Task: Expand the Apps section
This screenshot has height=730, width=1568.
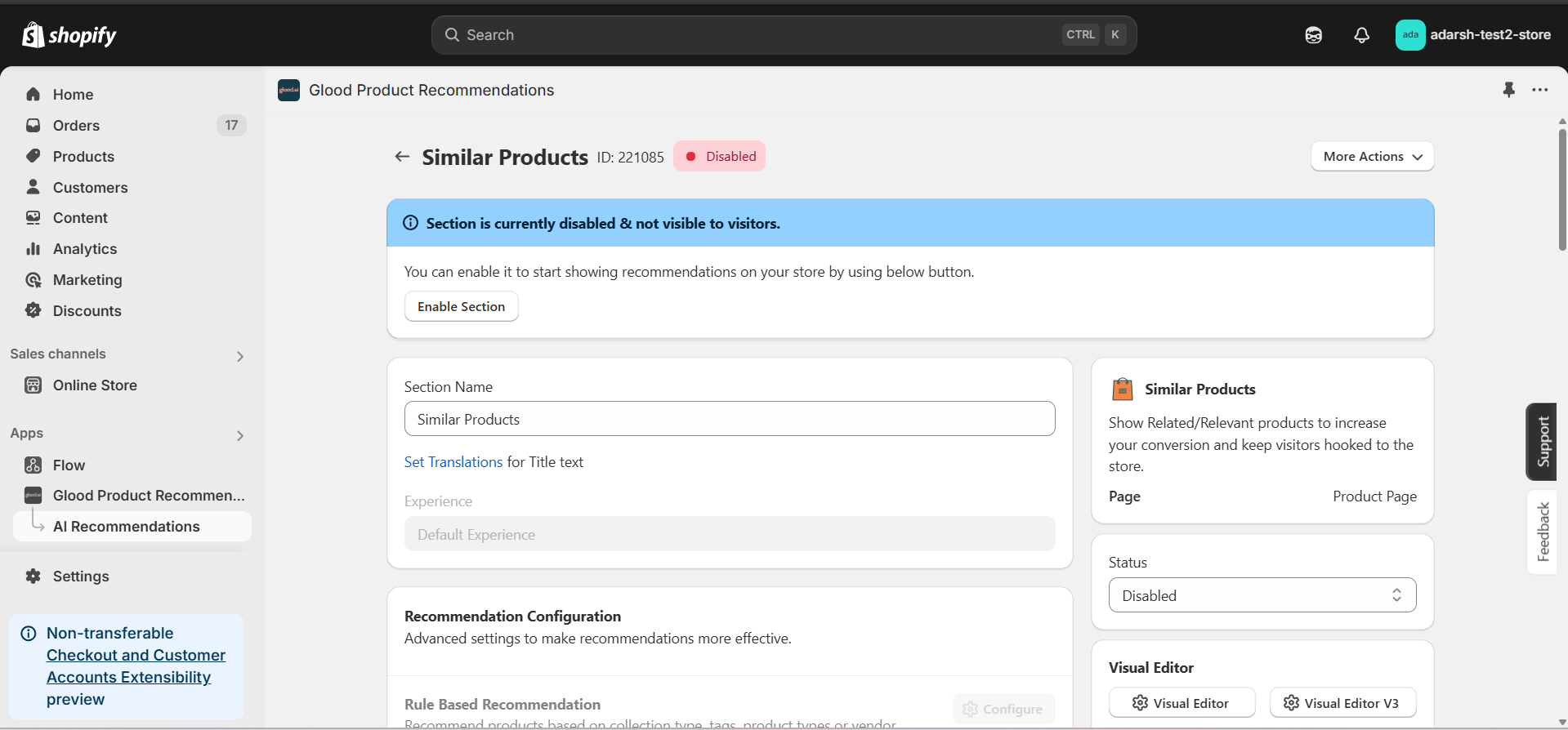Action: [x=240, y=435]
